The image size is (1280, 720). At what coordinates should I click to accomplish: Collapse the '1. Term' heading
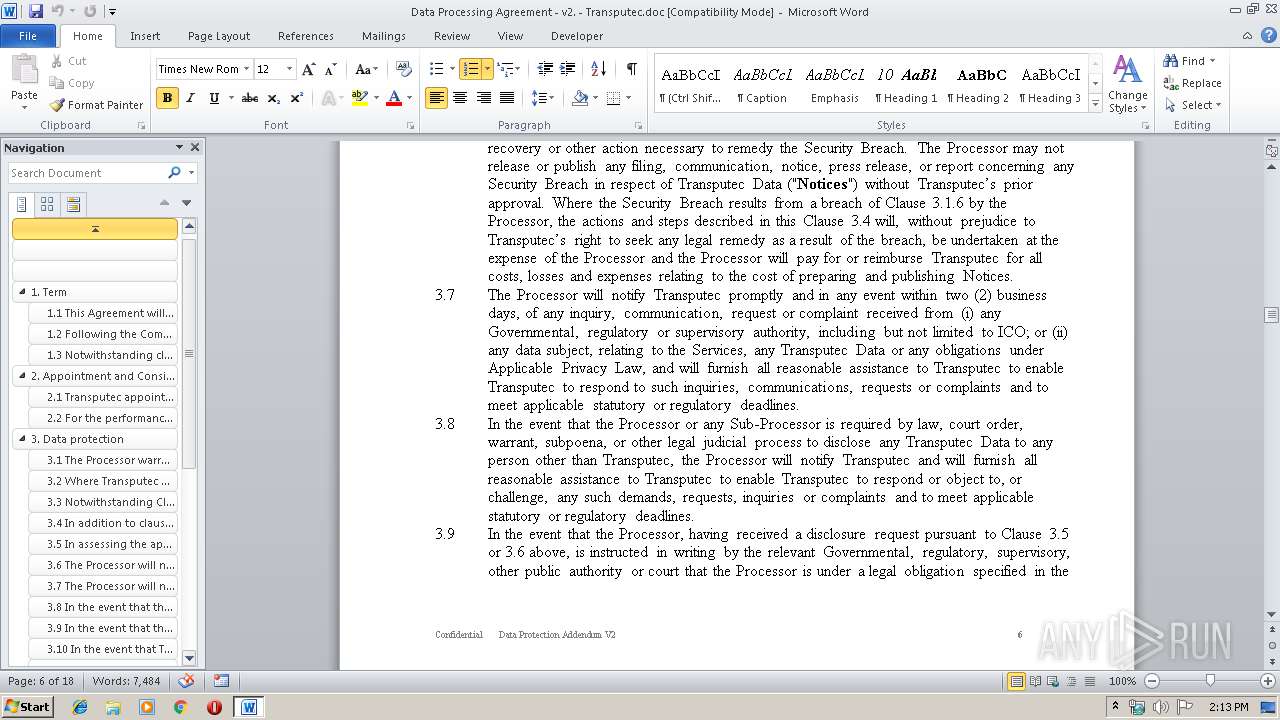click(22, 292)
